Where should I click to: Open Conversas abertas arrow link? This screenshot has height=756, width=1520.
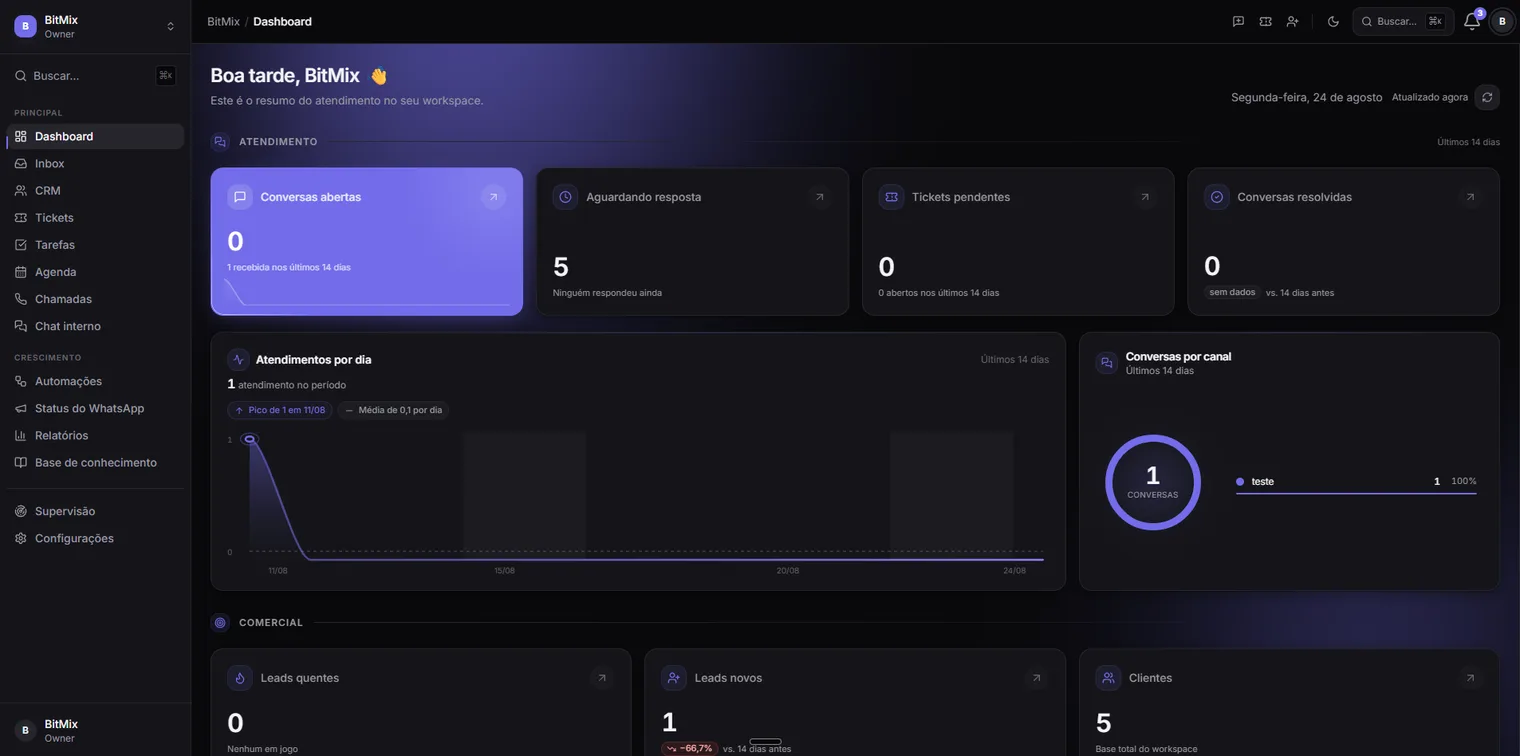click(x=493, y=197)
